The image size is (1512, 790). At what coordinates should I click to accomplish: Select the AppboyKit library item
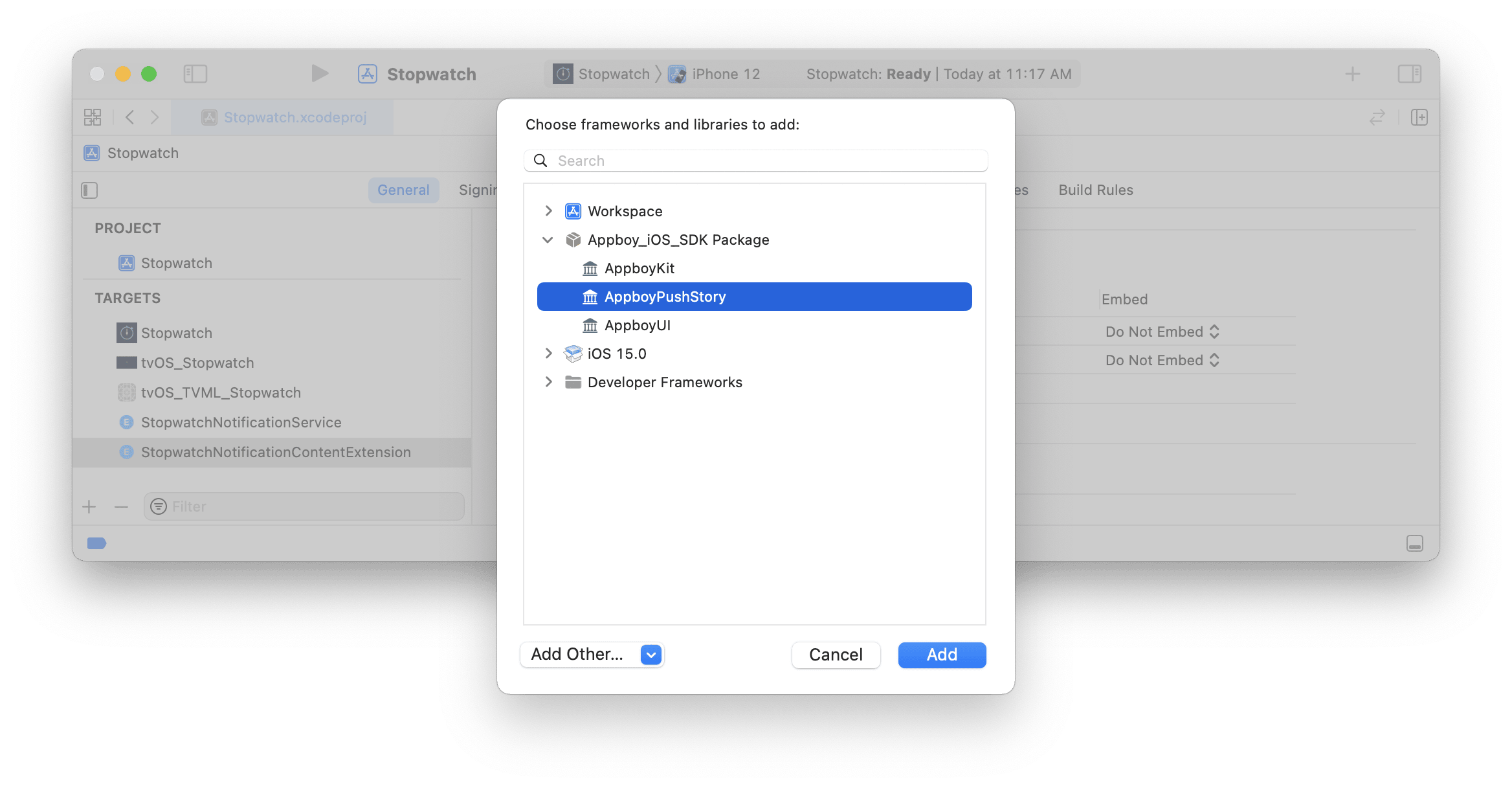pyautogui.click(x=639, y=268)
